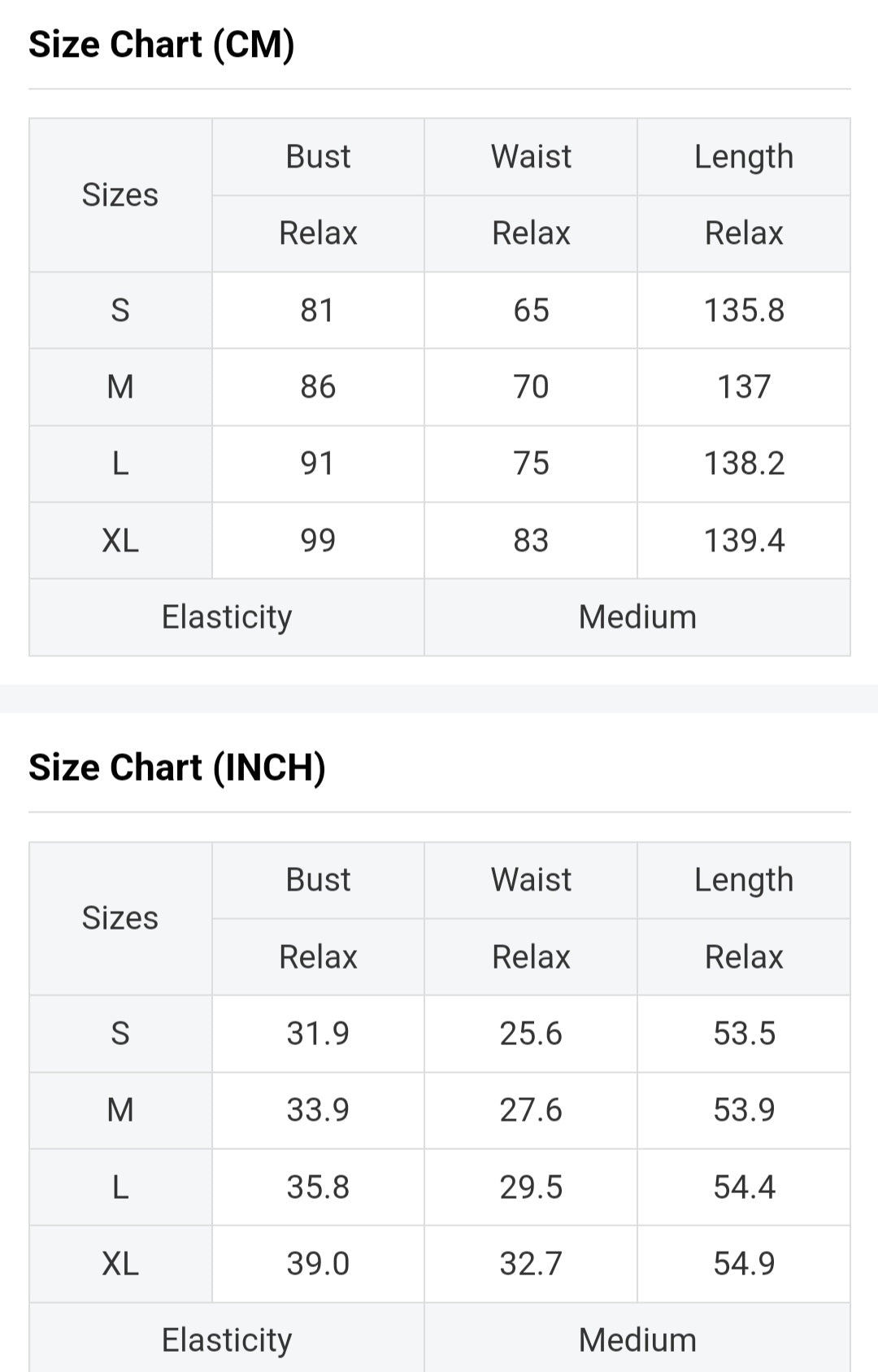This screenshot has width=878, height=1372.
Task: Select size M row label in INCH chart
Action: (x=120, y=1110)
